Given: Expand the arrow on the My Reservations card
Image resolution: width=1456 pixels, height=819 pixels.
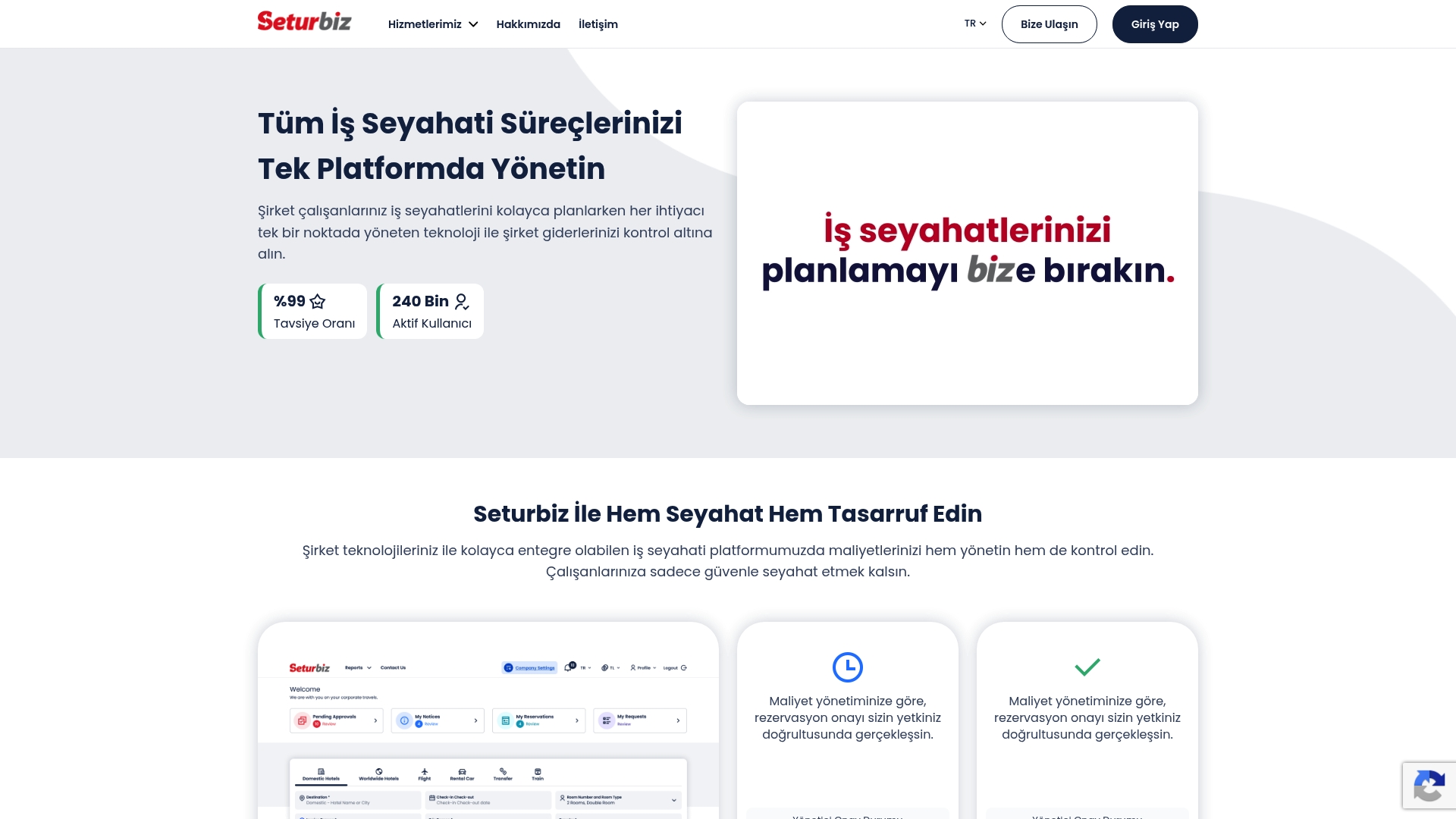Looking at the screenshot, I should (x=576, y=720).
